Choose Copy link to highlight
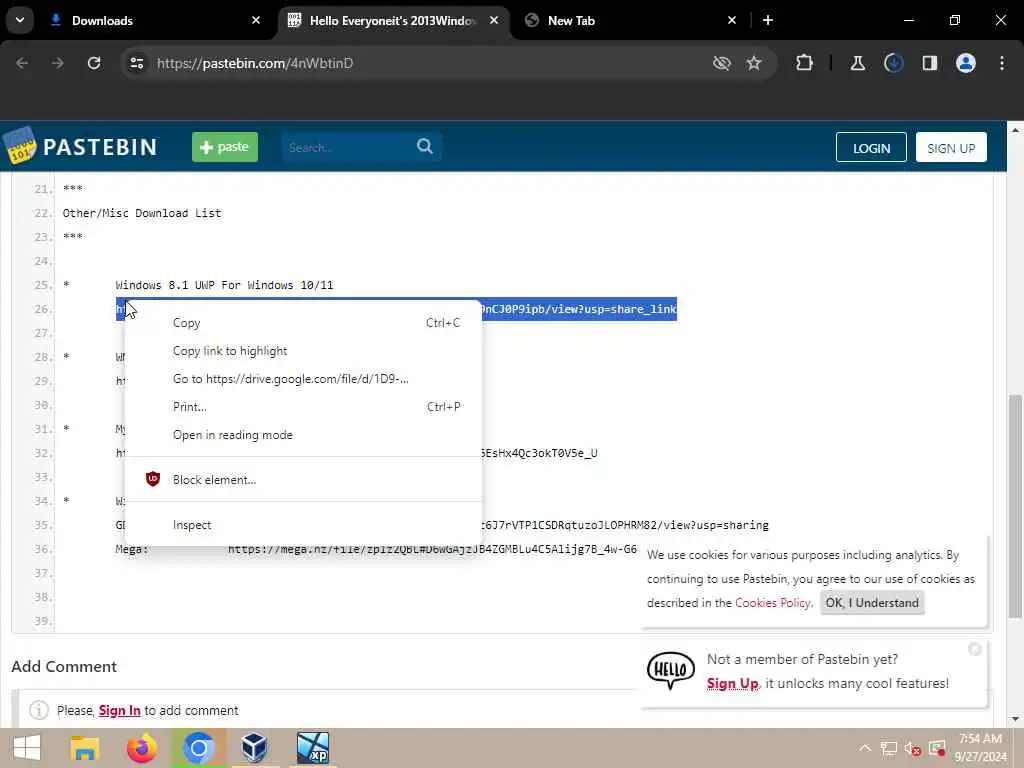This screenshot has width=1024, height=768. (303, 351)
